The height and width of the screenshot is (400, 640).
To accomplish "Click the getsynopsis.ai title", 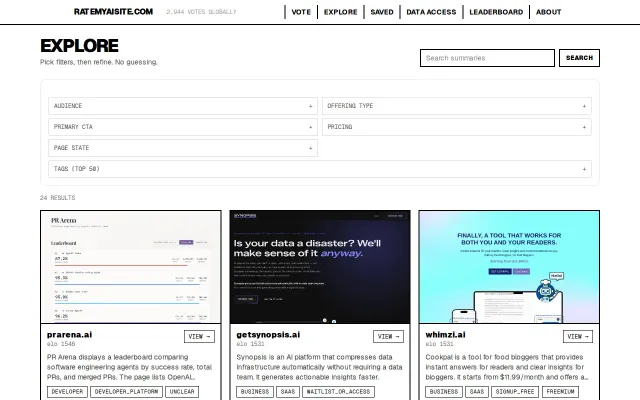I will (x=268, y=335).
